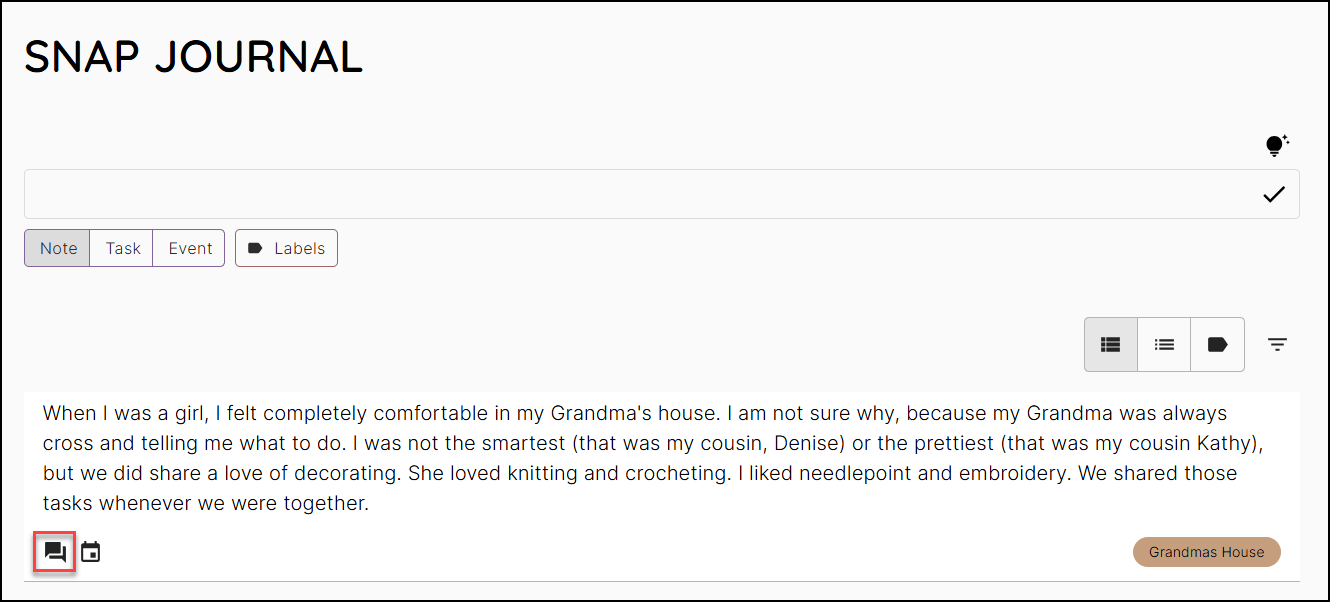Image resolution: width=1330 pixels, height=602 pixels.
Task: Click the lightbulb writing prompt icon
Action: pyautogui.click(x=1275, y=146)
